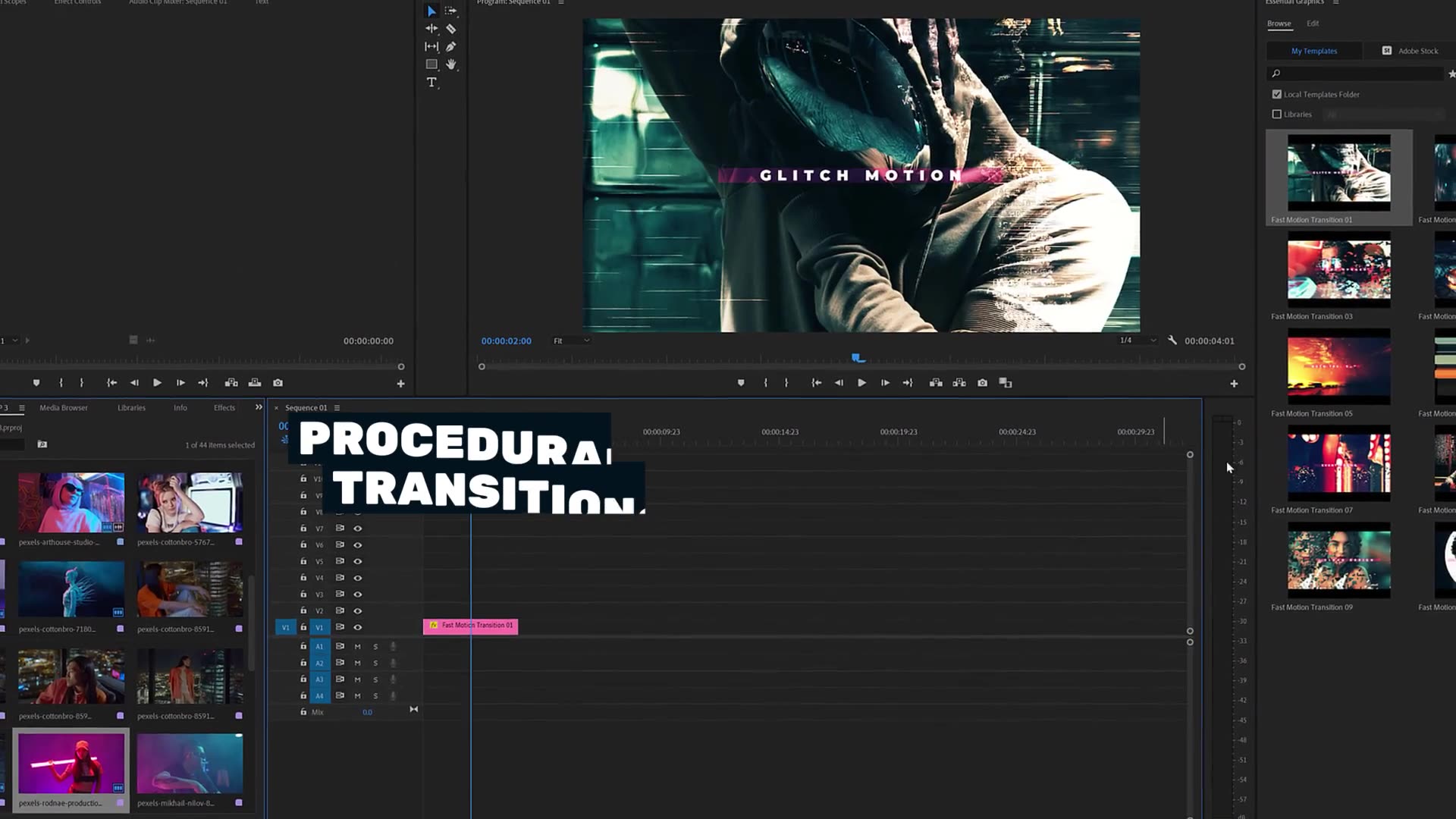This screenshot has width=1456, height=819.
Task: Step back one frame in Program monitor
Action: 839,383
